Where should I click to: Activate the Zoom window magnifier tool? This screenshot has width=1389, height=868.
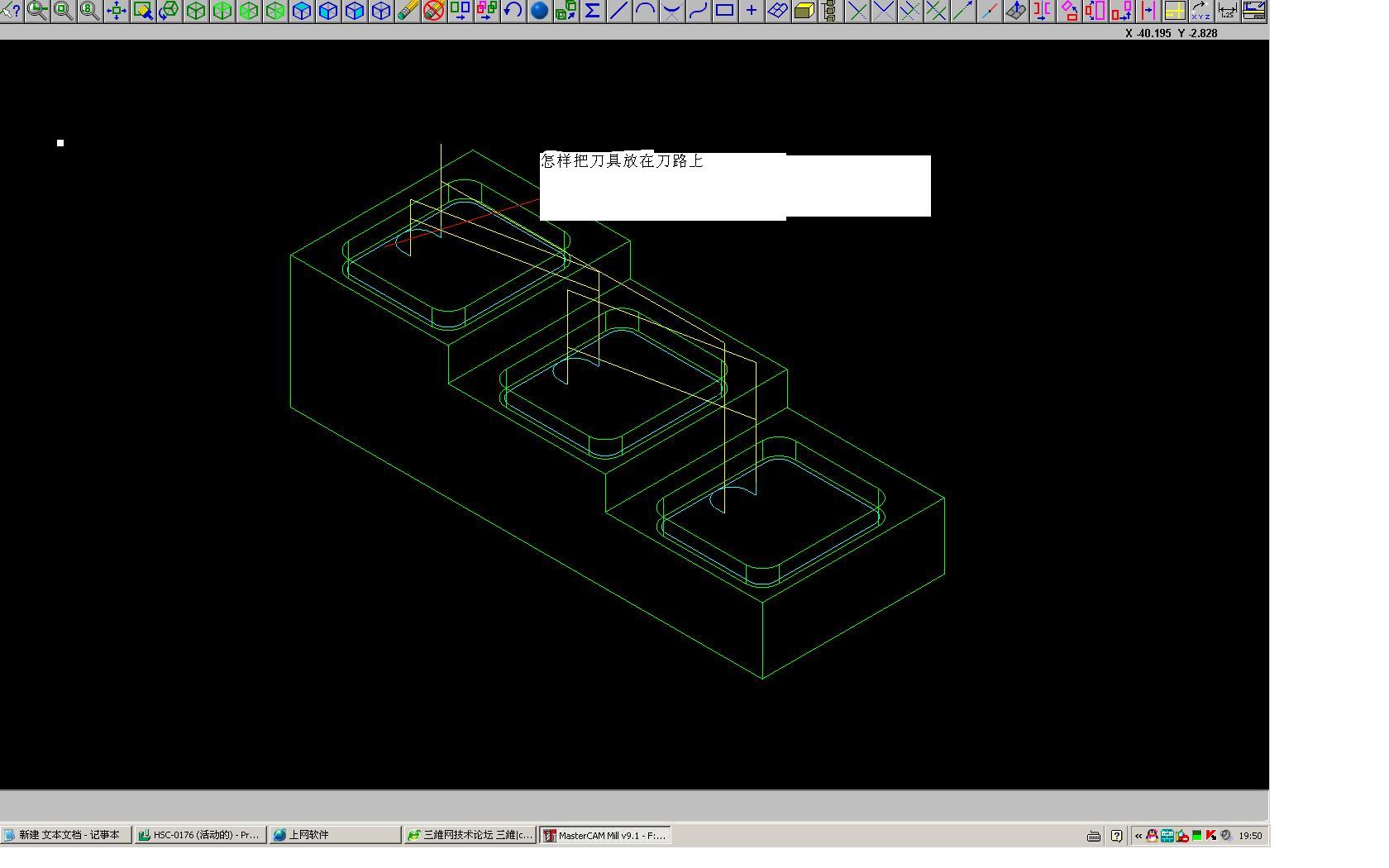37,11
